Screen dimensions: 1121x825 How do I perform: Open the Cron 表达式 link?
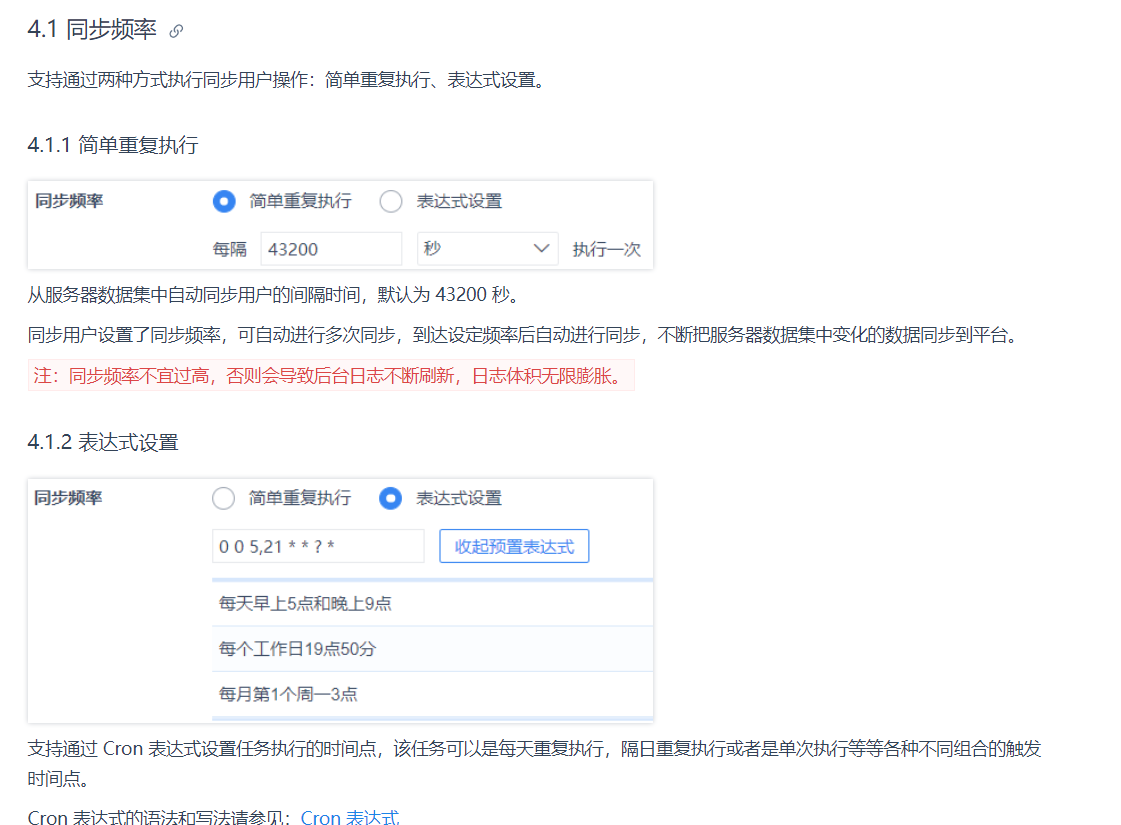tap(350, 817)
